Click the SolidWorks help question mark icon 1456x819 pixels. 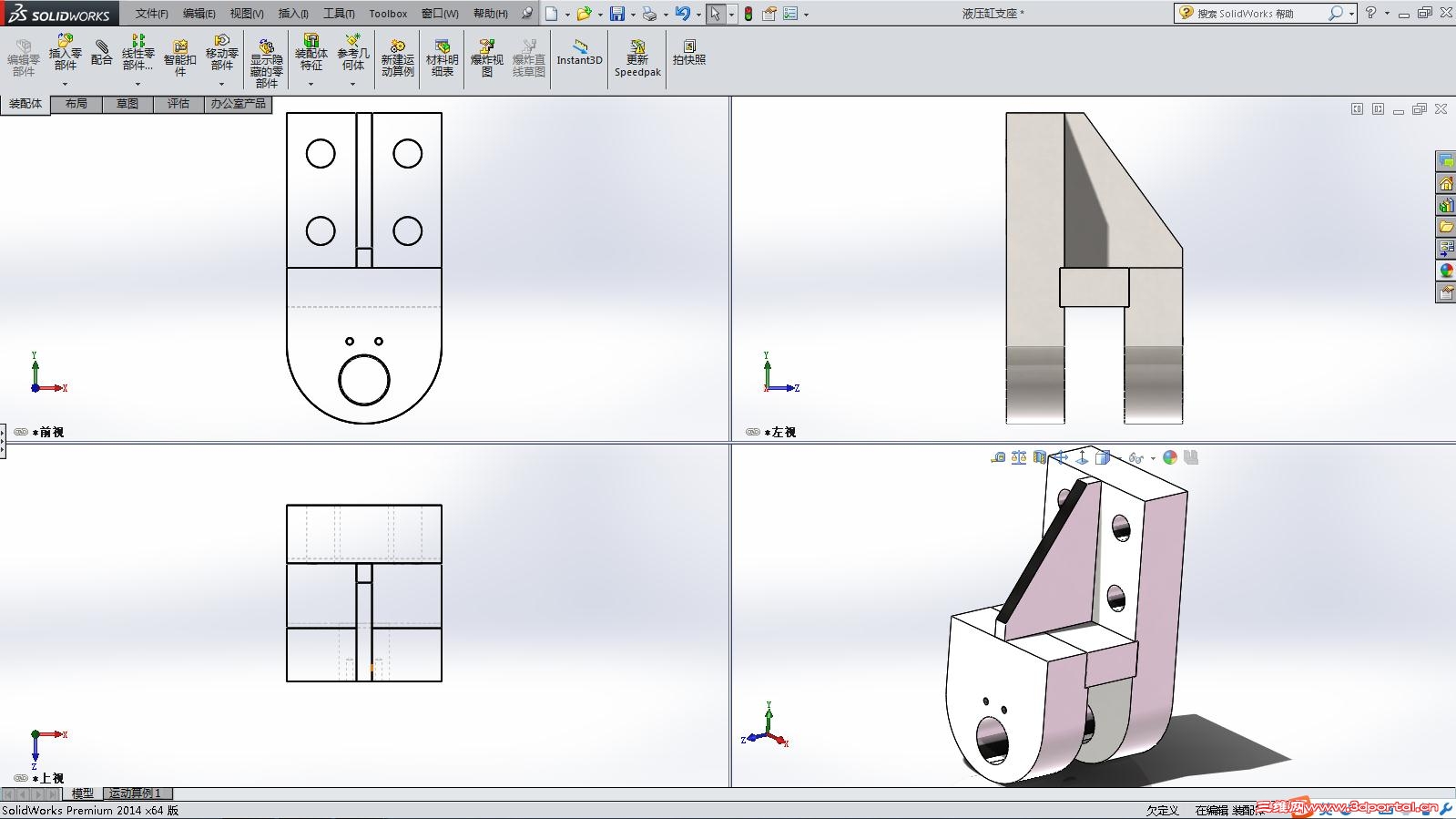coord(1370,13)
